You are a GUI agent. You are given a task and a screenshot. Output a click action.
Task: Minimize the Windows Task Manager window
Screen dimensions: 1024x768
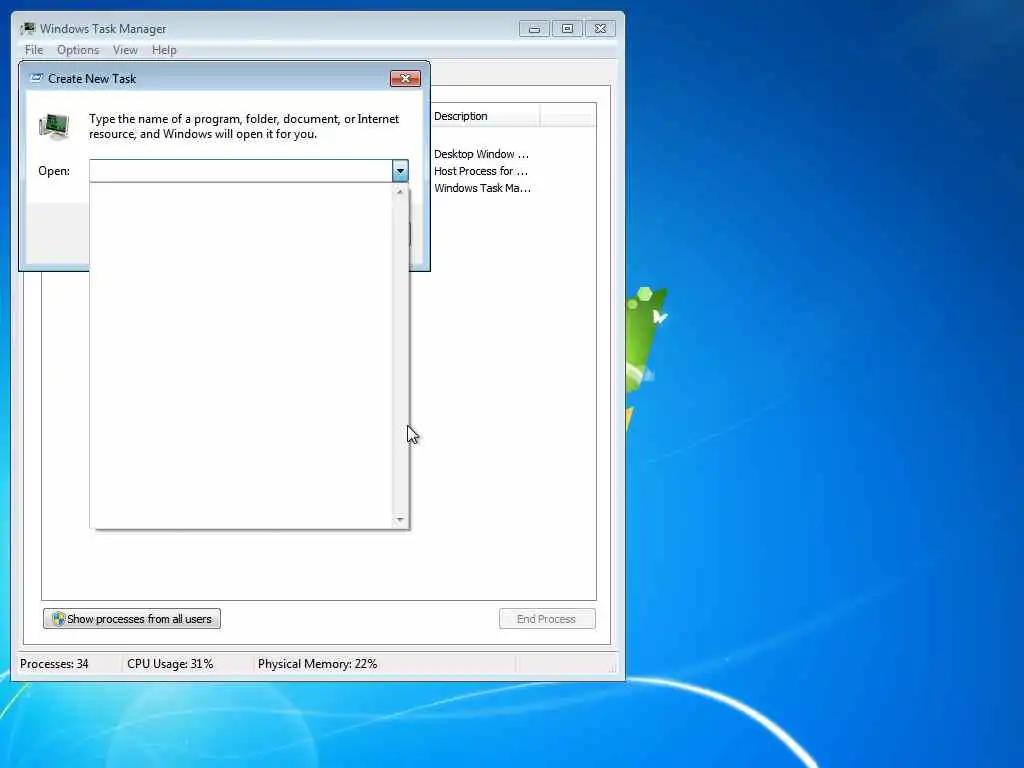(534, 29)
